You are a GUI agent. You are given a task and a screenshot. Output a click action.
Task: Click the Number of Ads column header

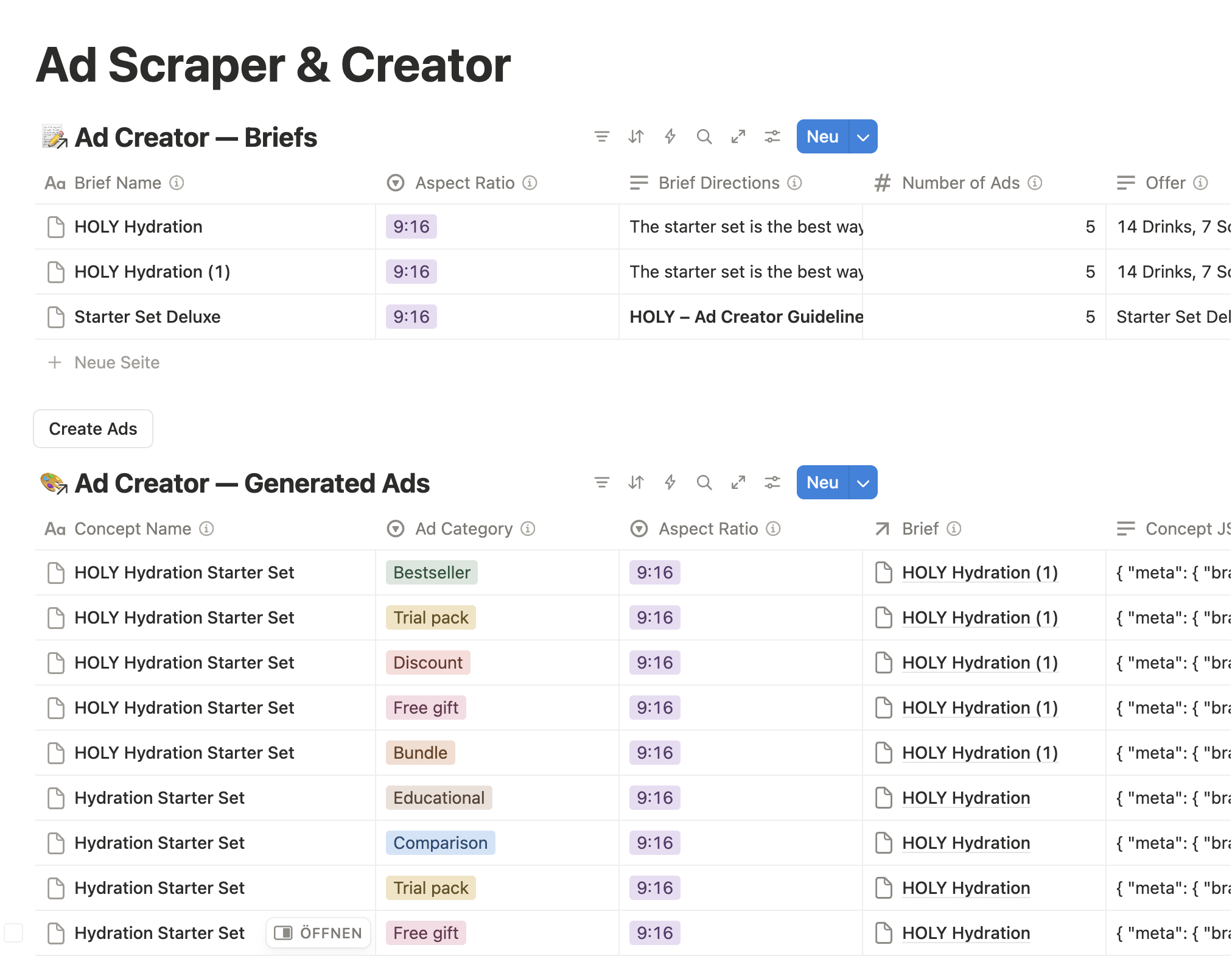tap(960, 183)
